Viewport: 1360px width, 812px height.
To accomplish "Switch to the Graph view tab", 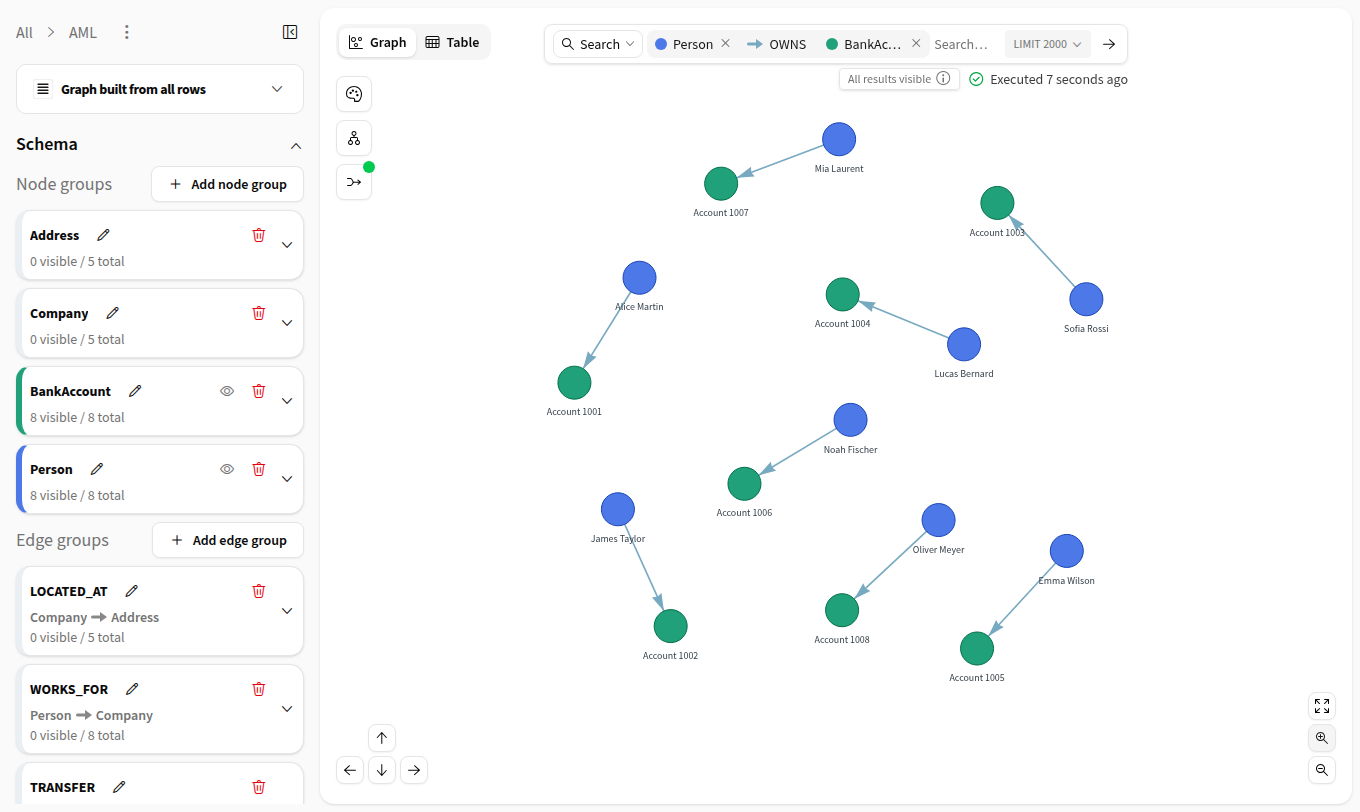I will point(378,42).
